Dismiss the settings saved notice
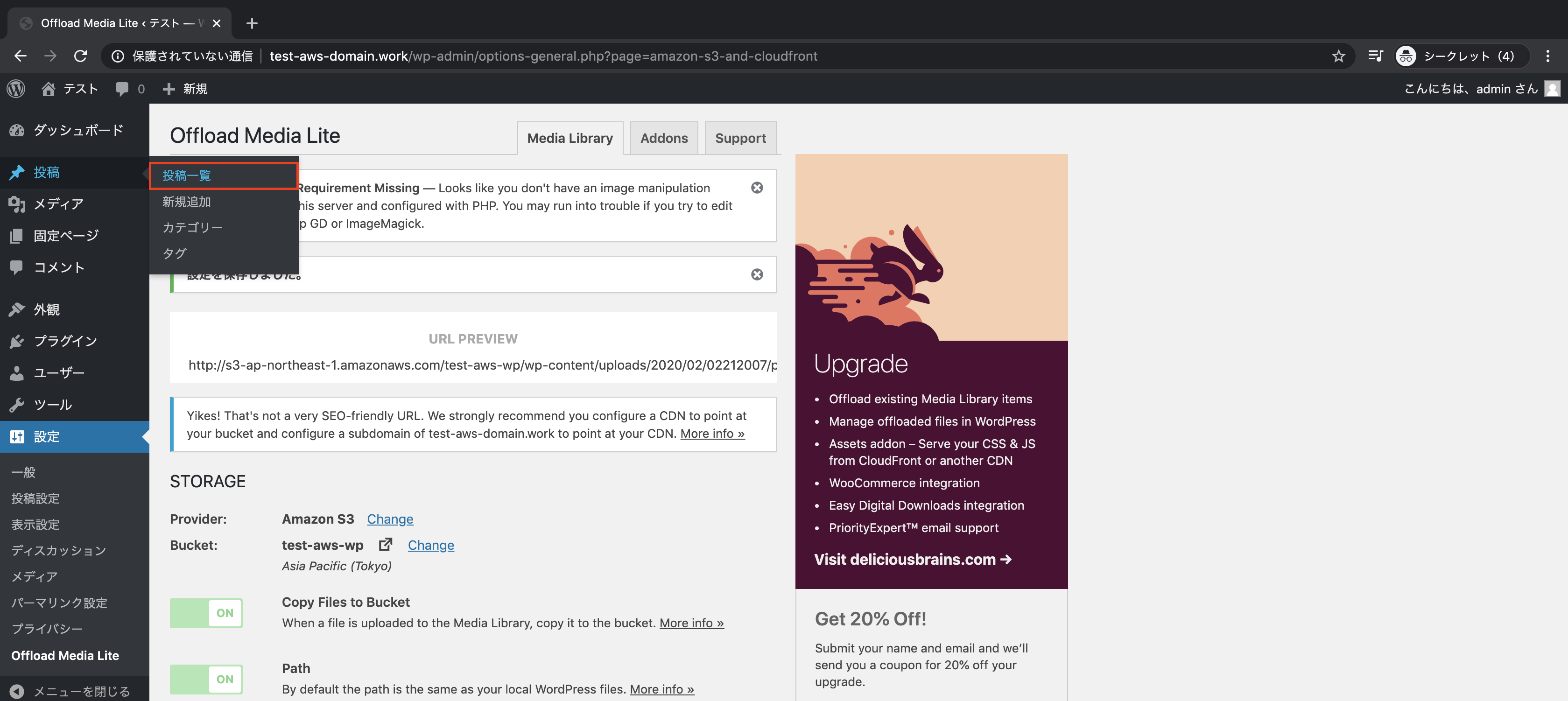Viewport: 1568px width, 701px height. pos(757,274)
